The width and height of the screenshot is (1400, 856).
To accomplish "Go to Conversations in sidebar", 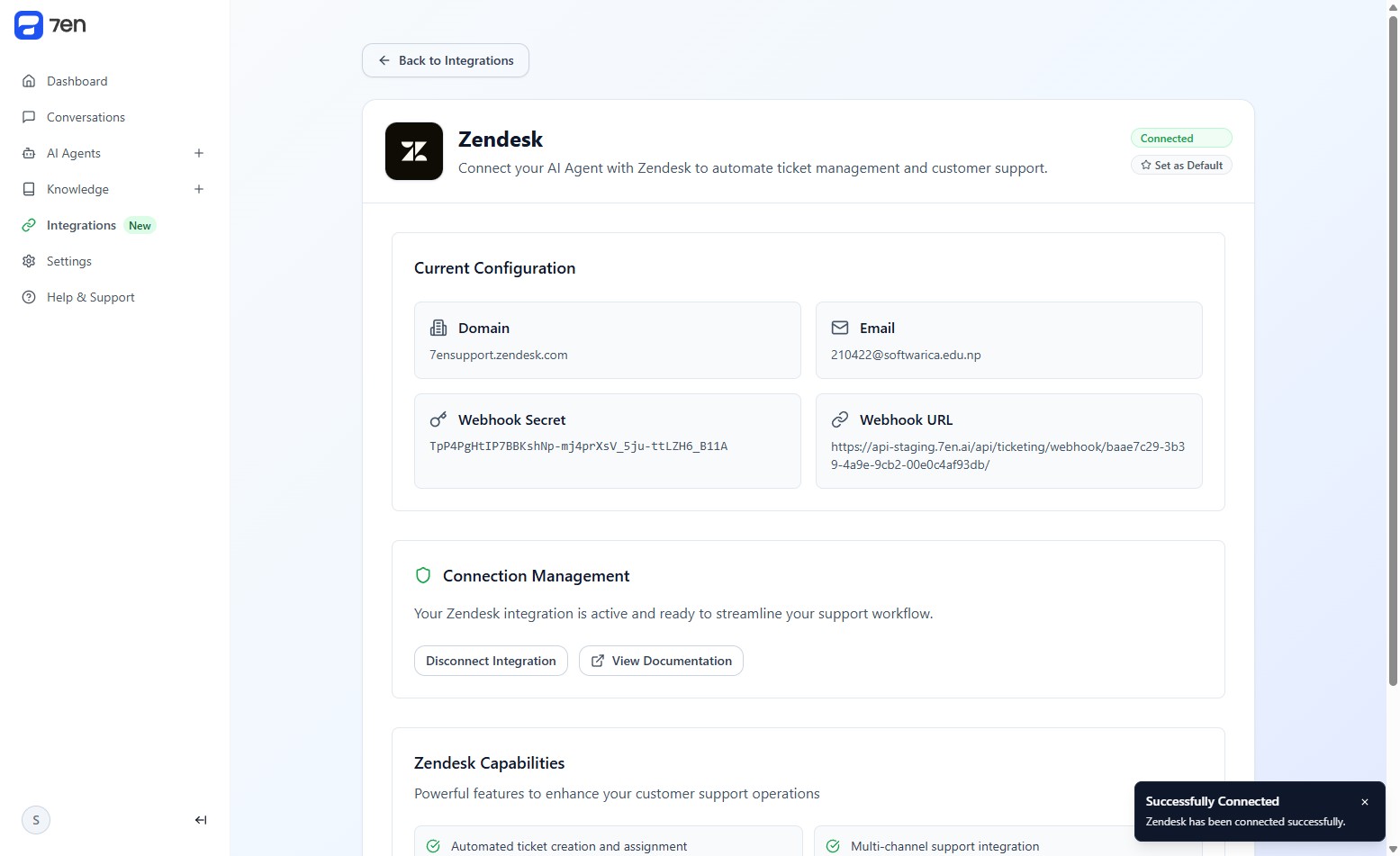I will click(x=86, y=117).
